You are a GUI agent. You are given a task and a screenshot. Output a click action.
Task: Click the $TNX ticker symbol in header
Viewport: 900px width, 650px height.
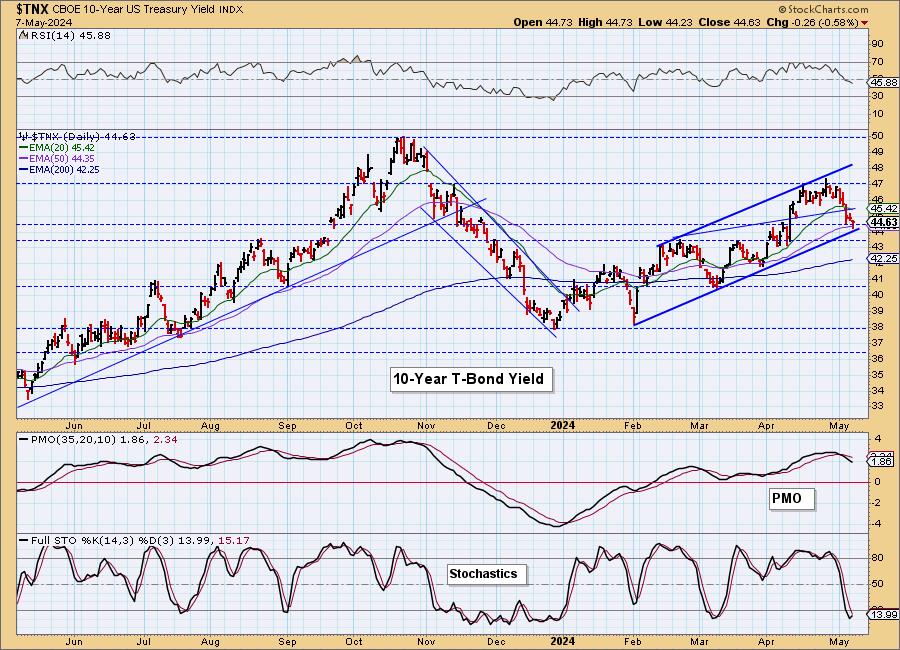tap(33, 9)
